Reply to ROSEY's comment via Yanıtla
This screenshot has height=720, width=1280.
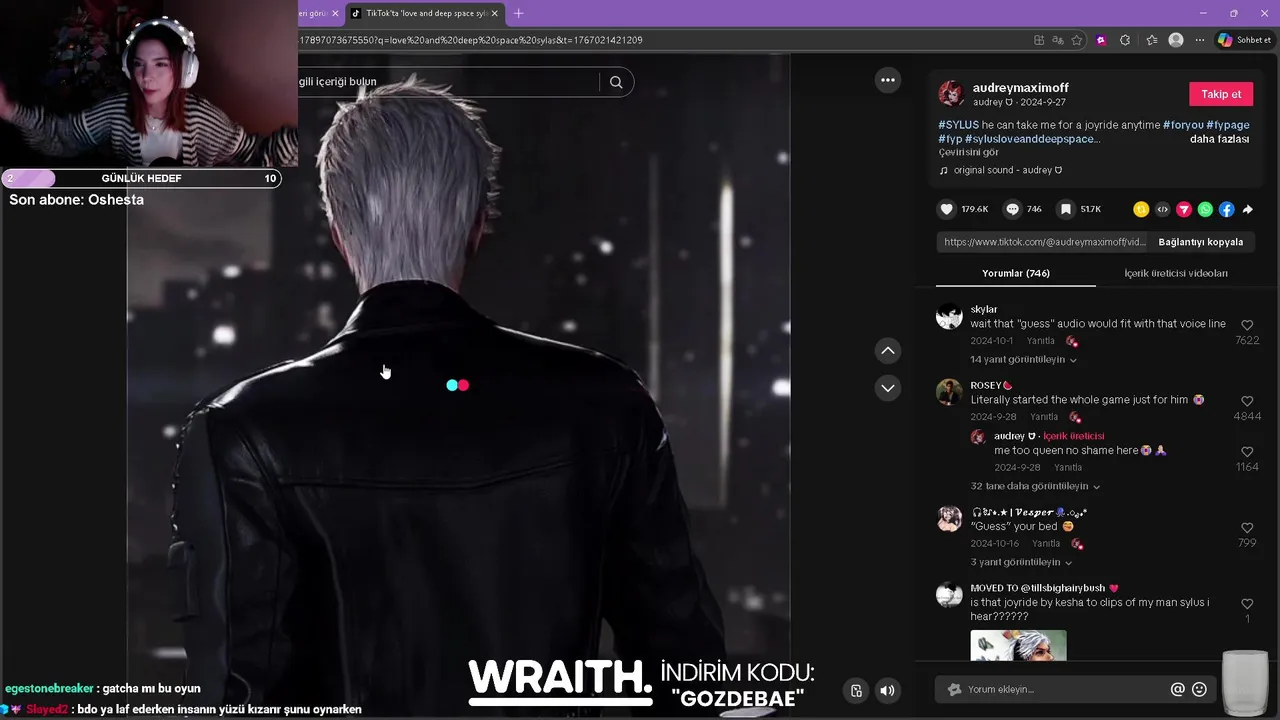click(x=1044, y=417)
